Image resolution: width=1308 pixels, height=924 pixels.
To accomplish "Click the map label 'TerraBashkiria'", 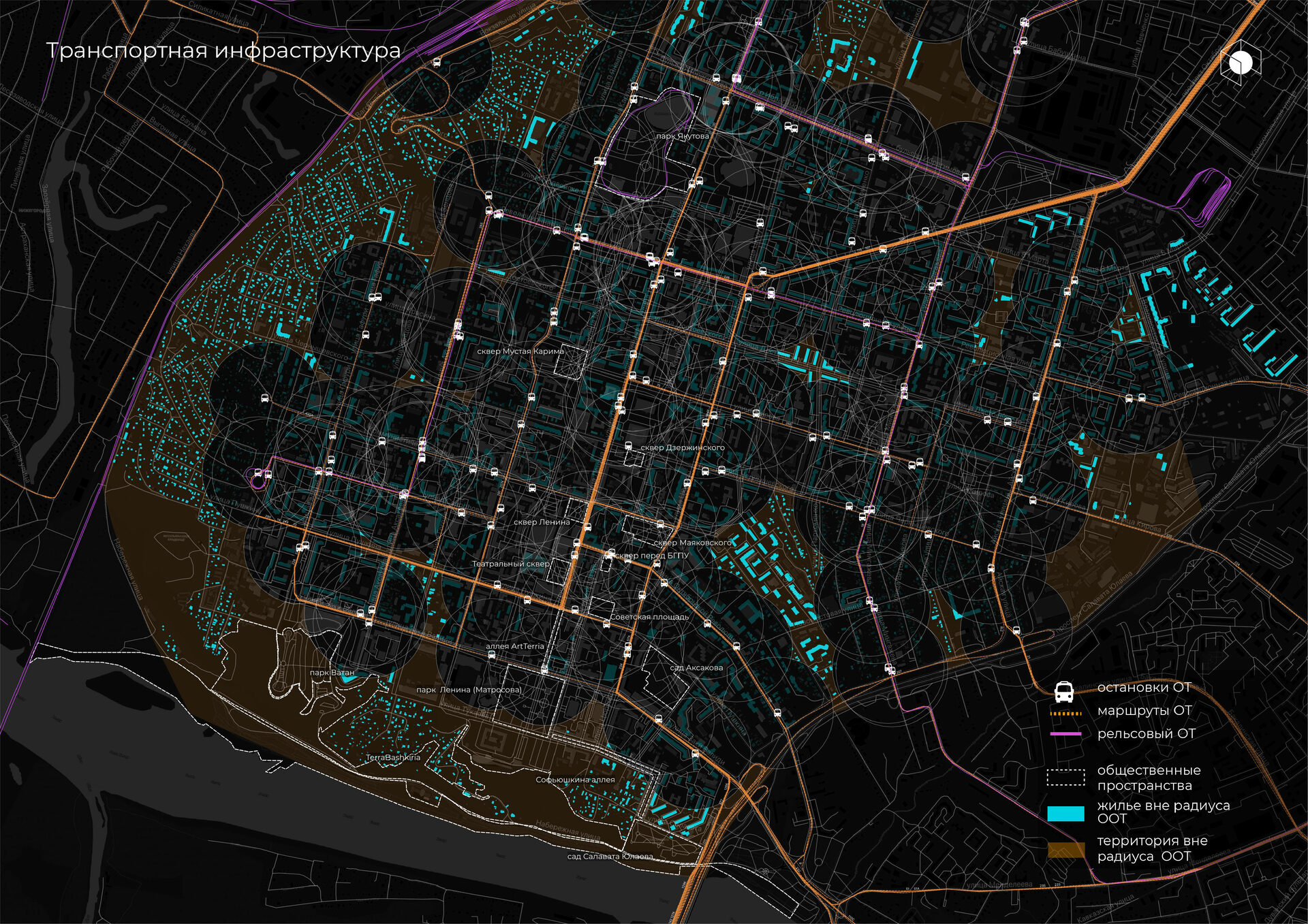I will (393, 757).
